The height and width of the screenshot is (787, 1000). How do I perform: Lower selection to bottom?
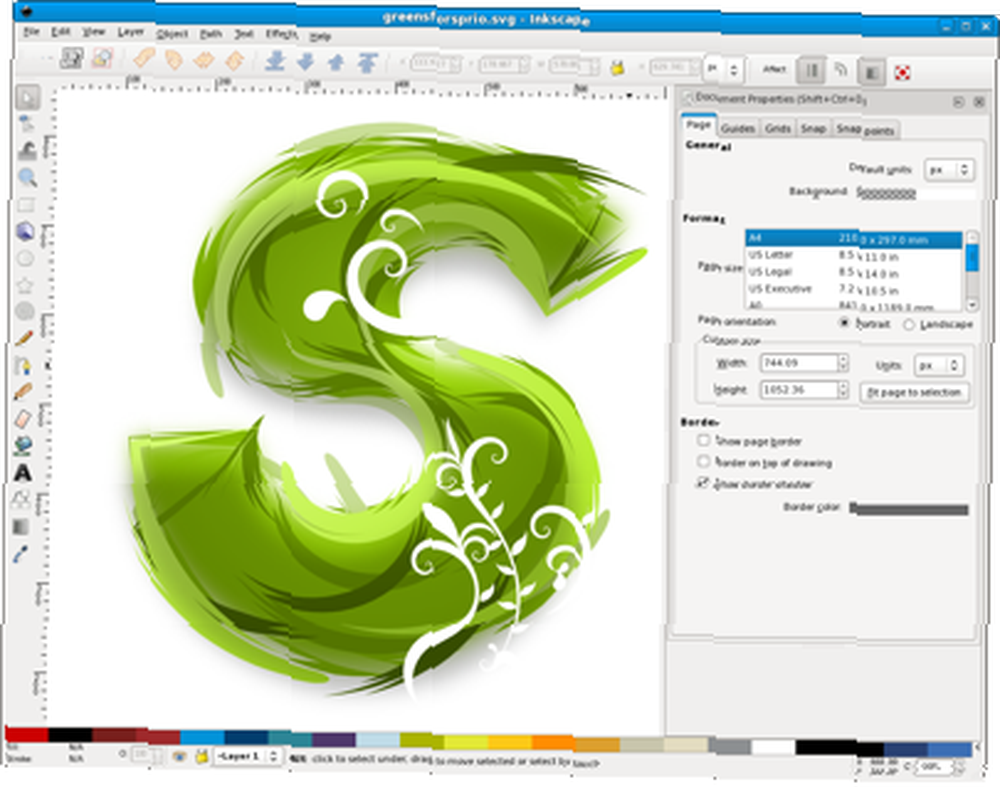pyautogui.click(x=276, y=61)
